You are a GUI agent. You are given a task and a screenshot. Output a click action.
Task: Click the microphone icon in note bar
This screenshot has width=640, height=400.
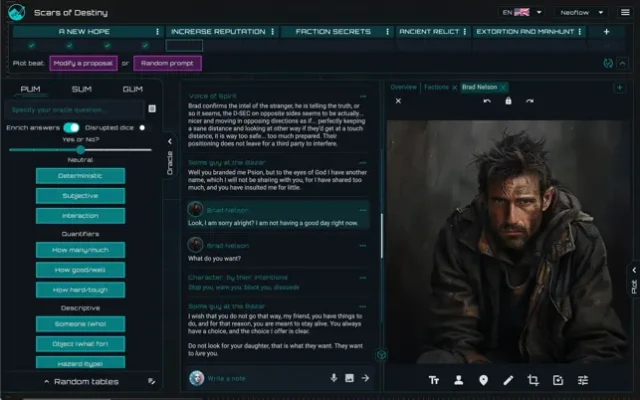(x=334, y=378)
